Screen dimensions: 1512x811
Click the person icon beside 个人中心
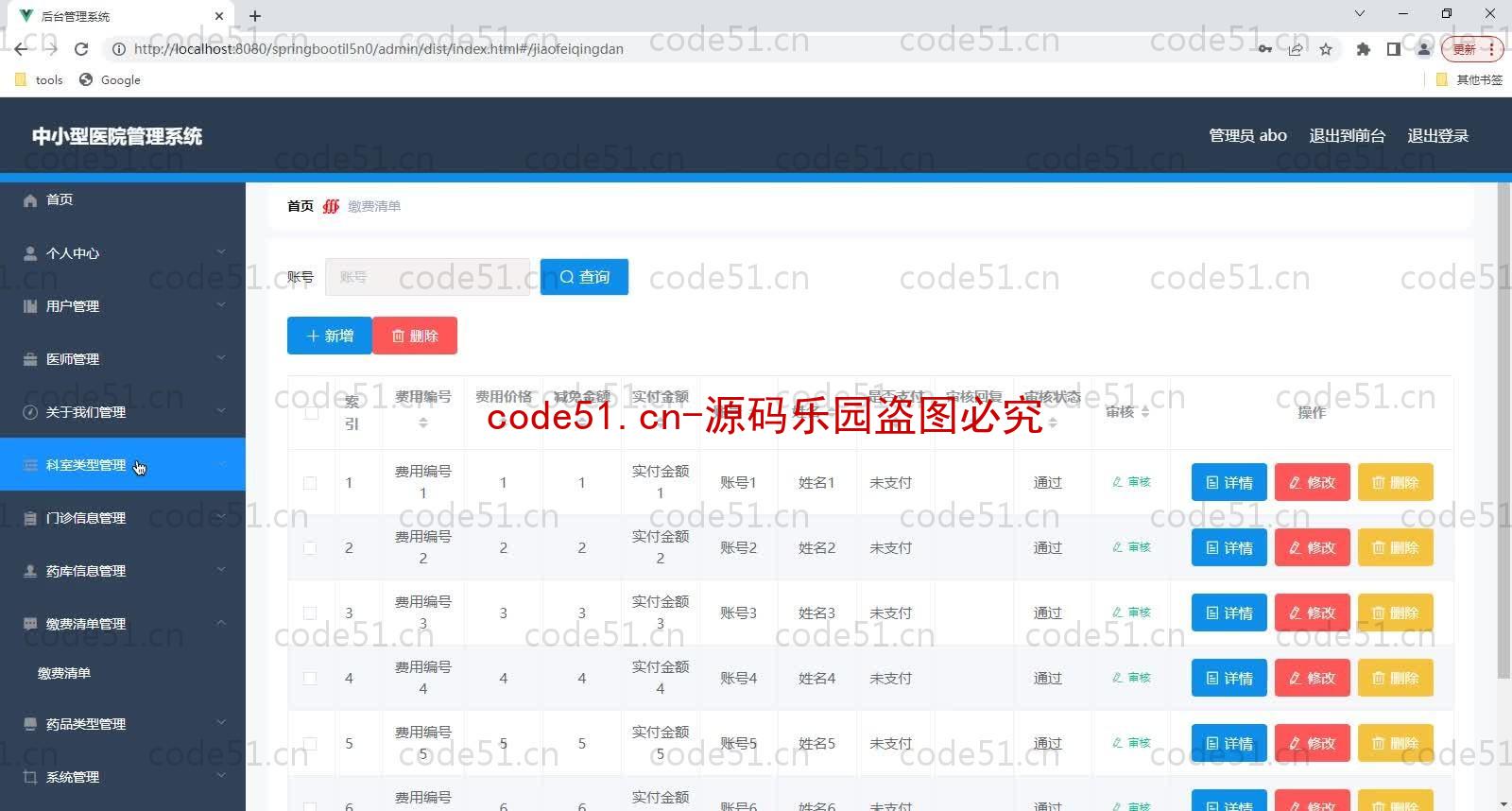click(x=30, y=253)
